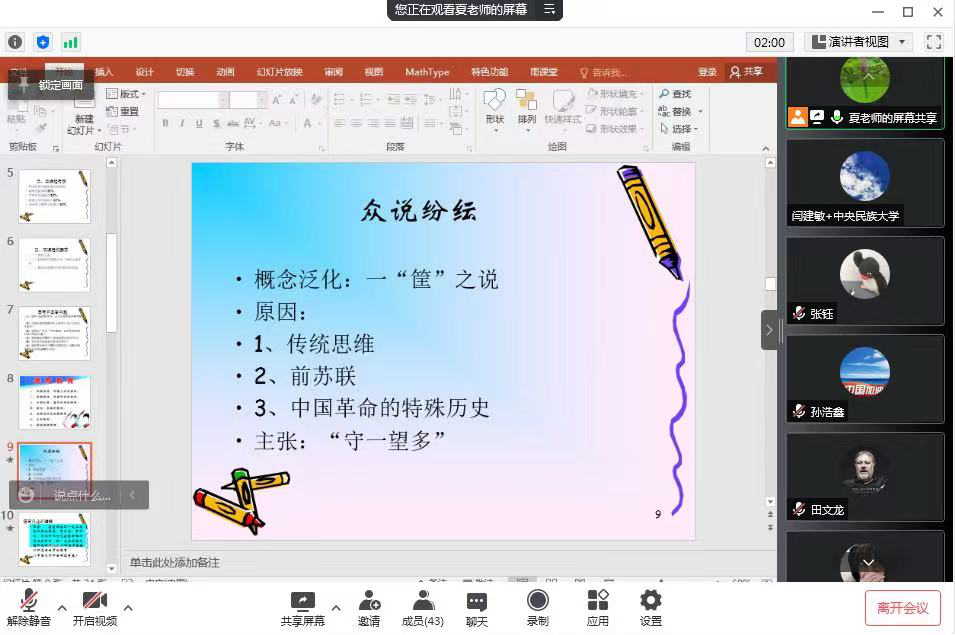This screenshot has height=635, width=955.
Task: Open the 演讲者视图 view dropdown
Action: click(x=859, y=42)
